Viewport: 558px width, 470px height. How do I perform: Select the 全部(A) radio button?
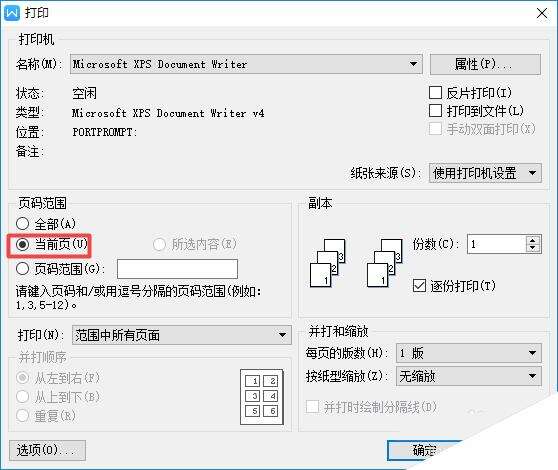pos(22,223)
